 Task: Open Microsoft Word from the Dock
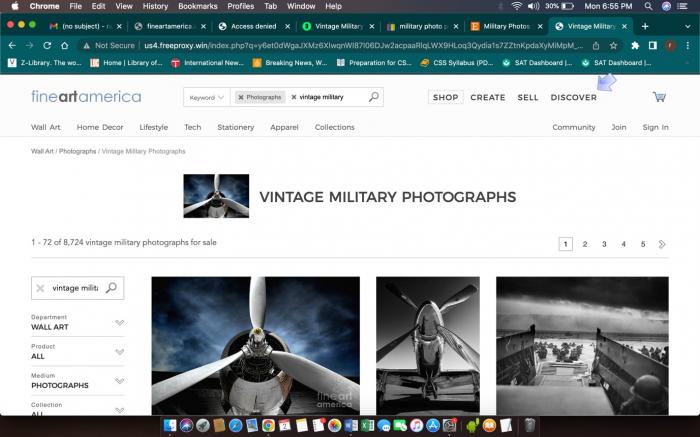351,425
